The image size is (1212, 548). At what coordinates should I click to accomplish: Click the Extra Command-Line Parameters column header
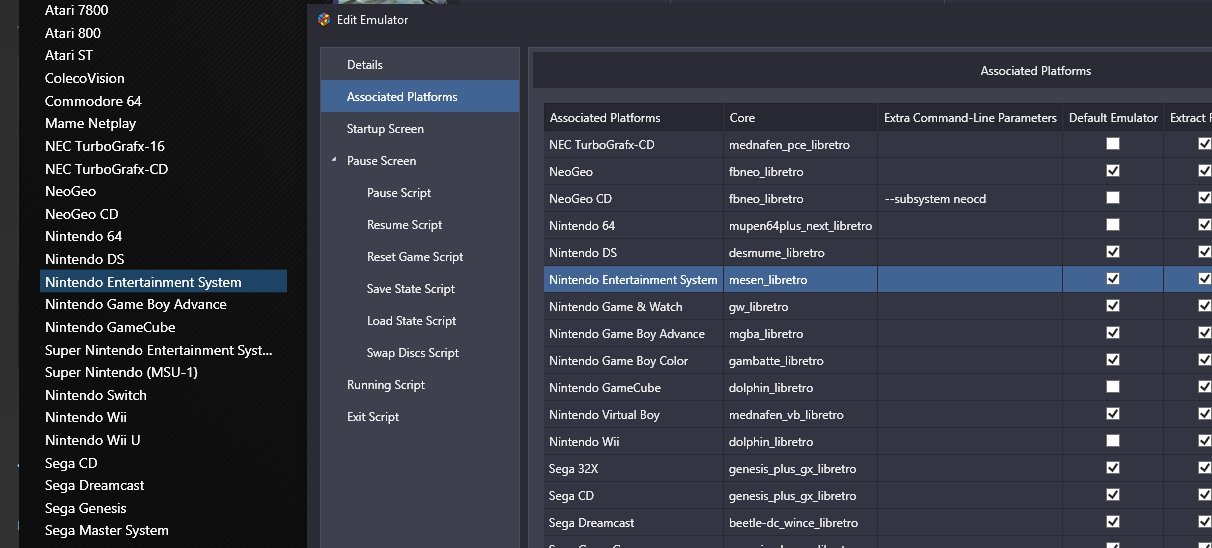(x=970, y=117)
